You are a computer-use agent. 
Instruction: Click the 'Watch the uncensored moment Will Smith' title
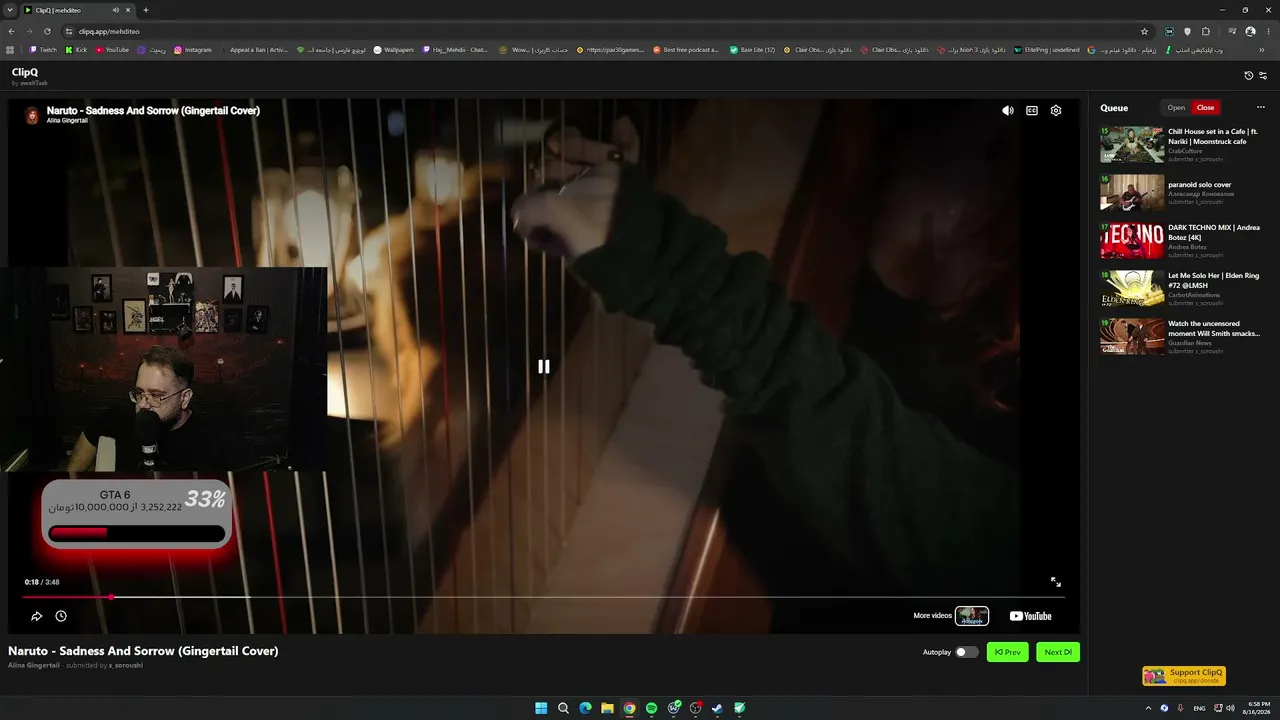1214,328
